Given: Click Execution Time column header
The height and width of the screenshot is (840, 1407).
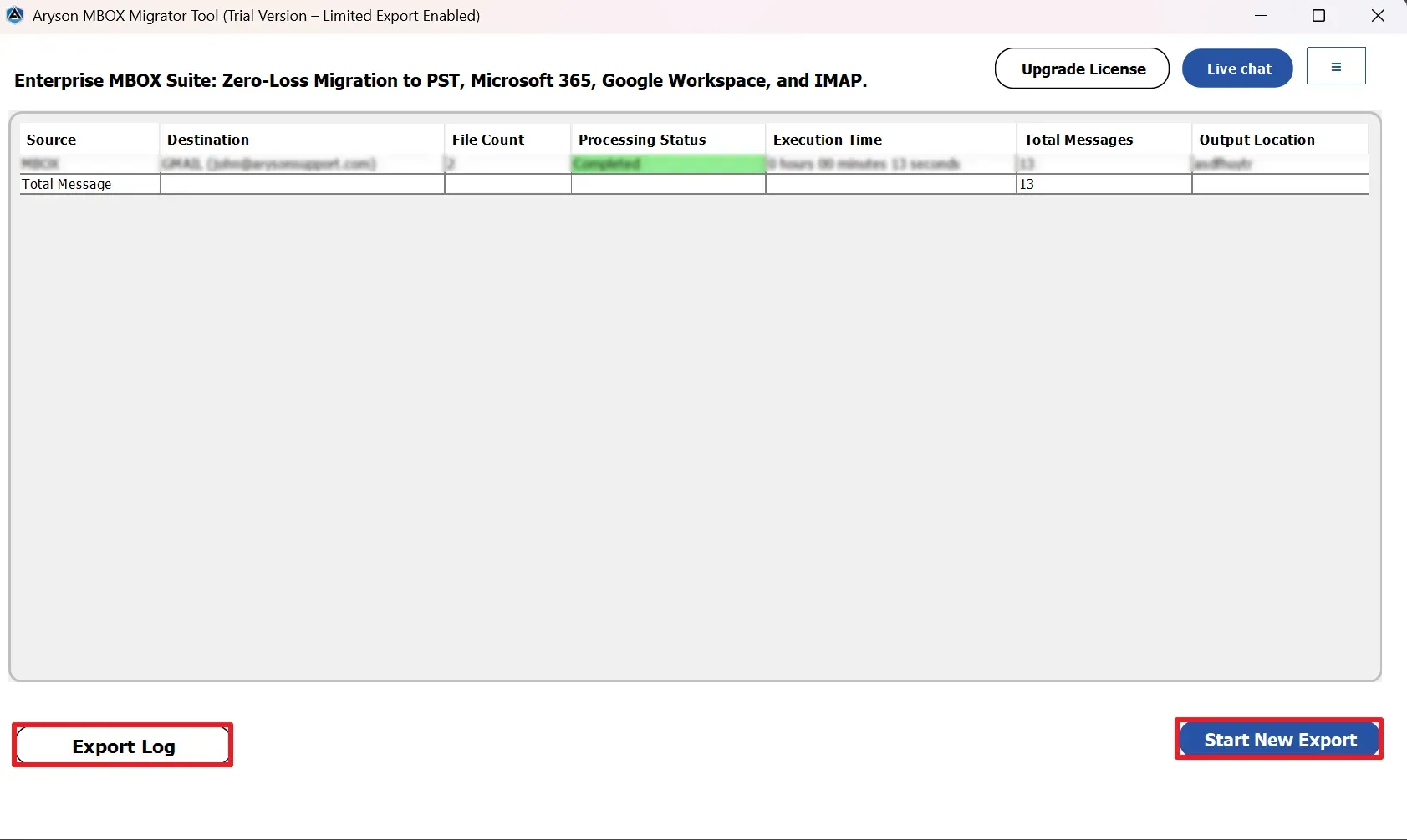Looking at the screenshot, I should tap(891, 140).
